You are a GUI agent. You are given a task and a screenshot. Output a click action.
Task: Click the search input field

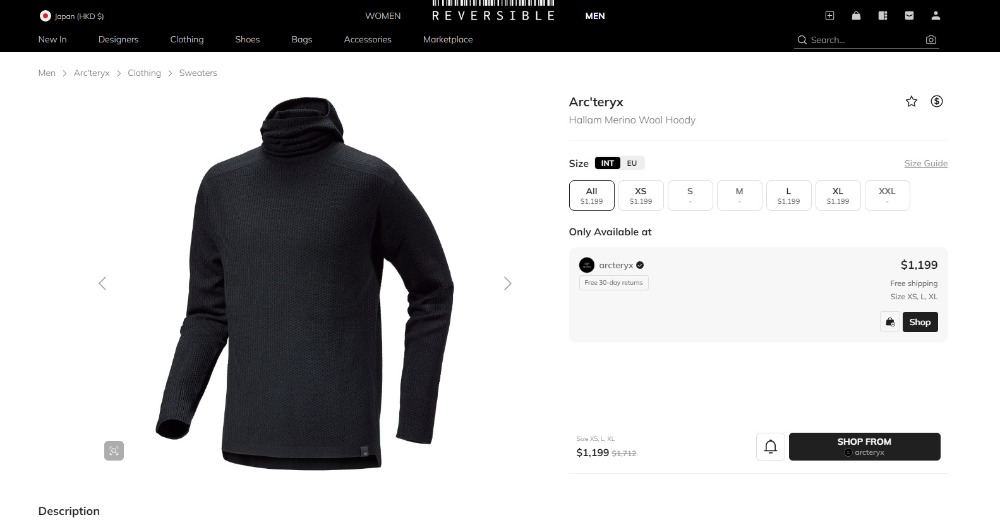pos(860,40)
